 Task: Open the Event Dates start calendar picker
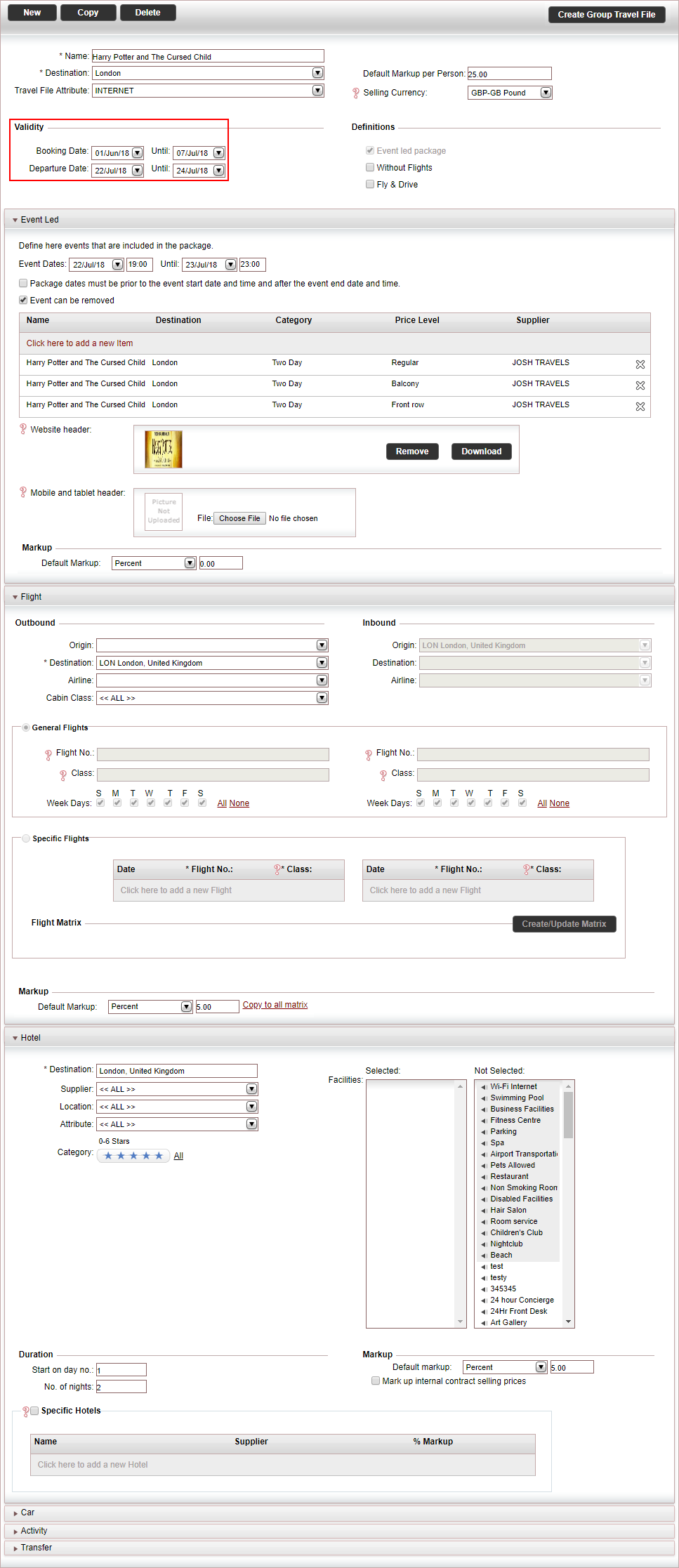(x=118, y=265)
